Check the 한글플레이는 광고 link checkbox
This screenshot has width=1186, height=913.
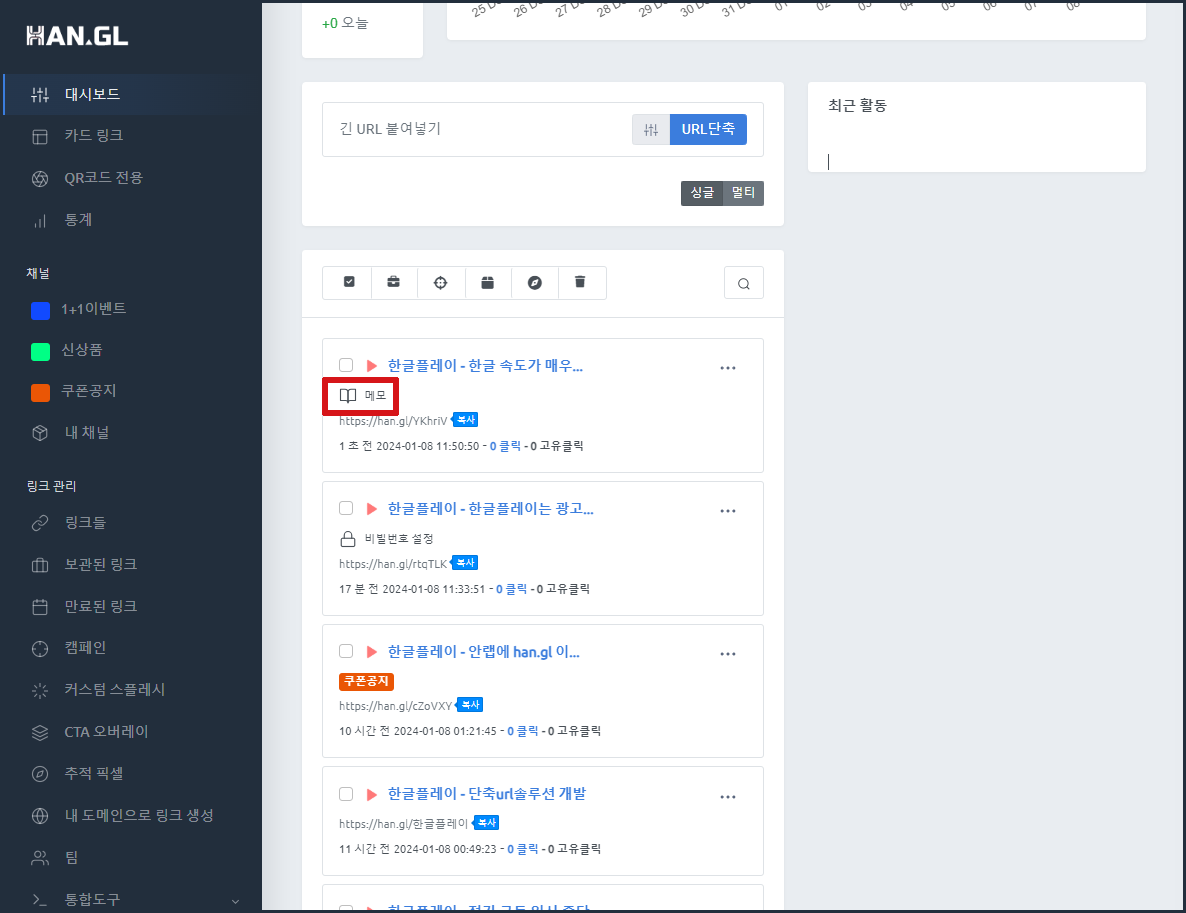pyautogui.click(x=346, y=508)
